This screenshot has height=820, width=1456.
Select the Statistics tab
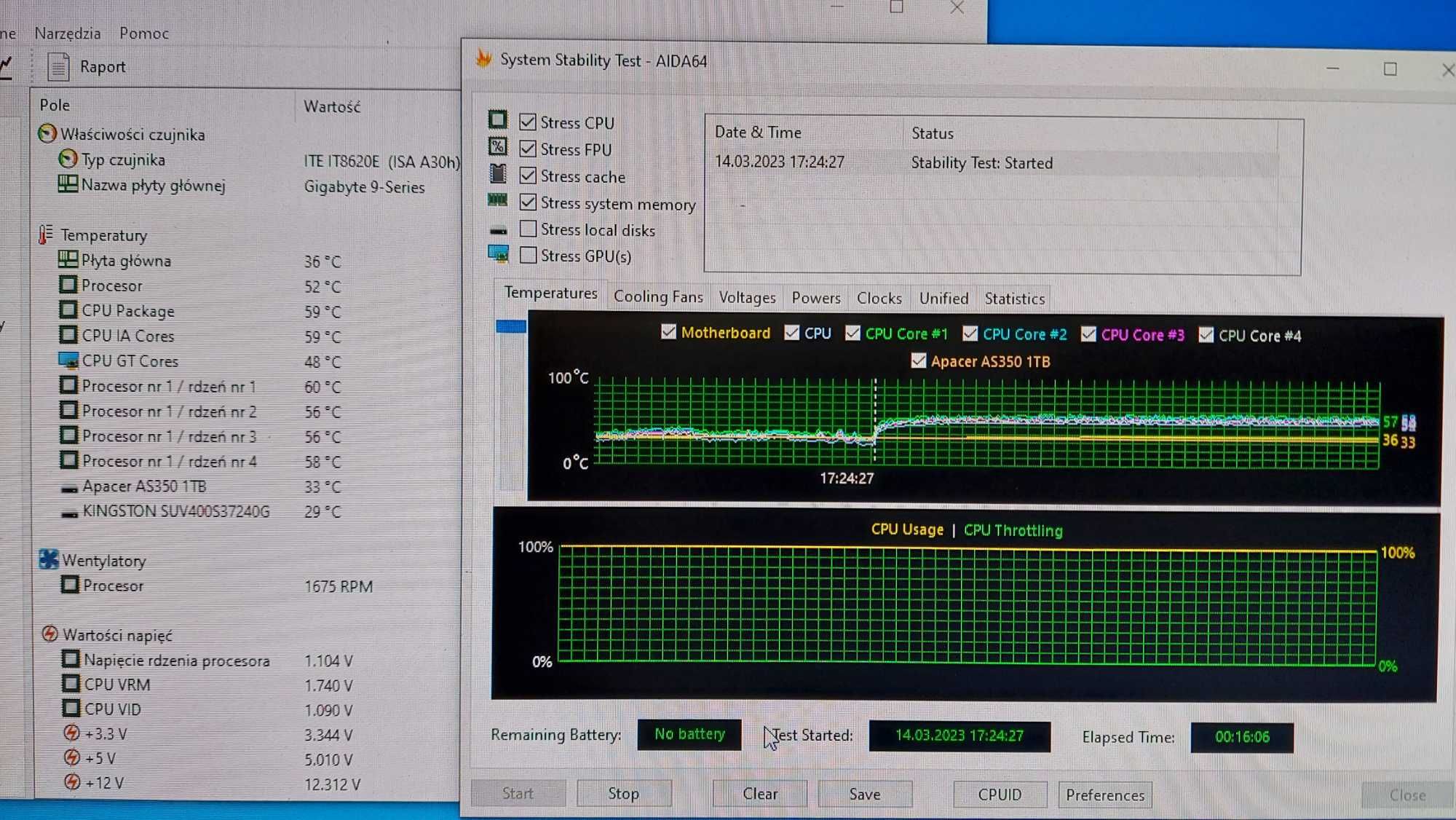point(1013,298)
